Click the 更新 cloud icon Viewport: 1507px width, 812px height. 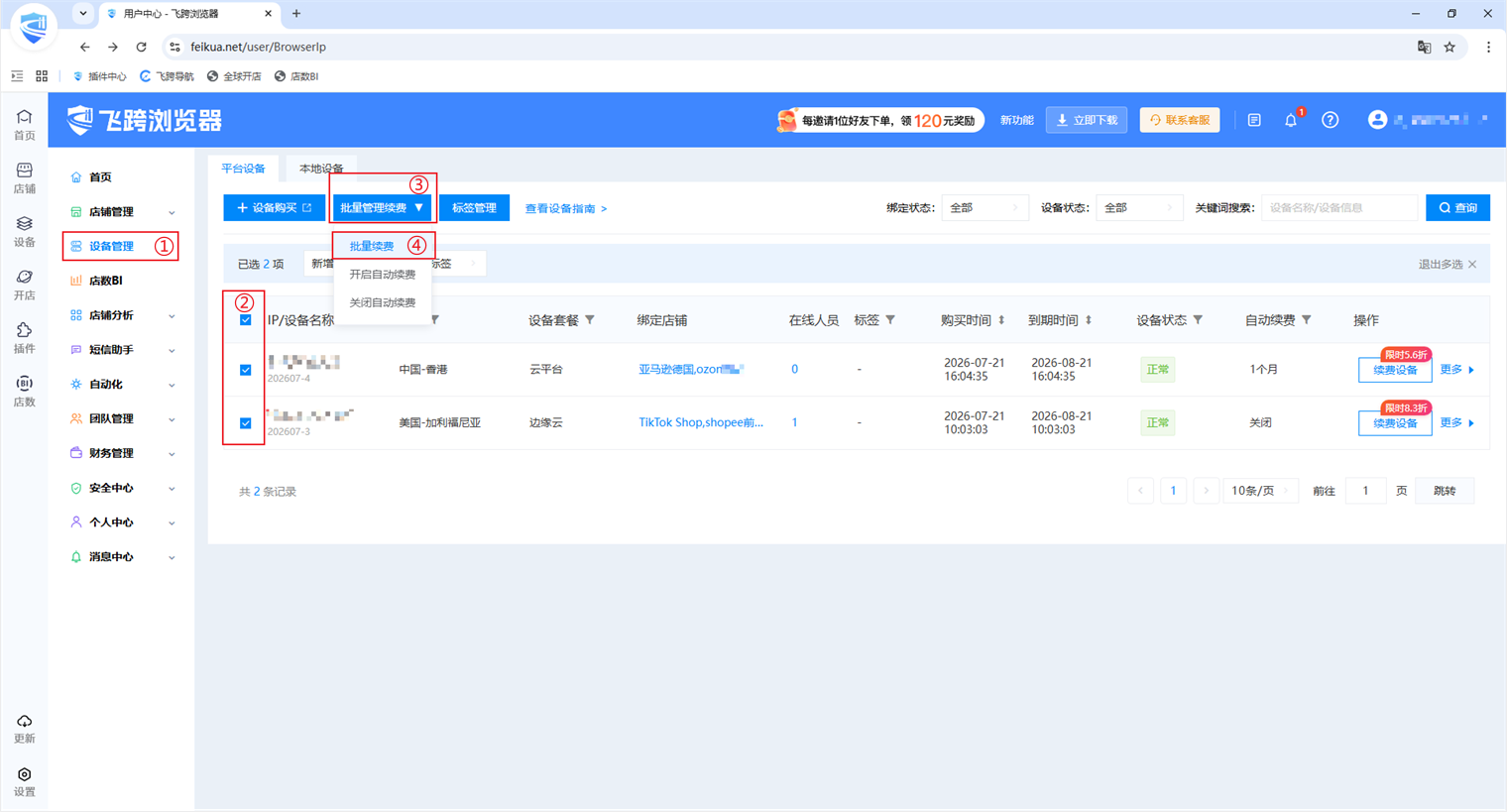25,729
